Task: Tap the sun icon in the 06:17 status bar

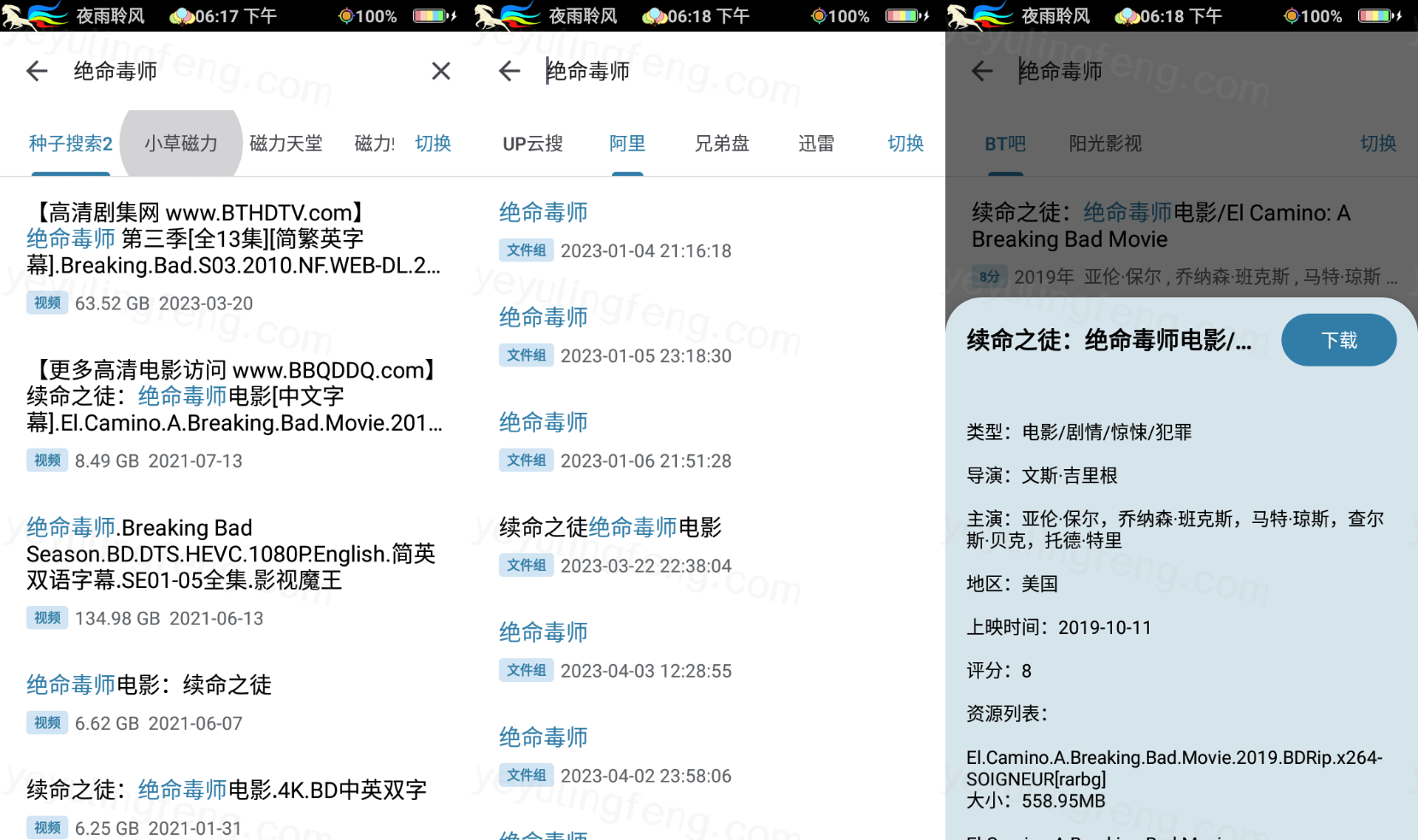Action: [346, 16]
